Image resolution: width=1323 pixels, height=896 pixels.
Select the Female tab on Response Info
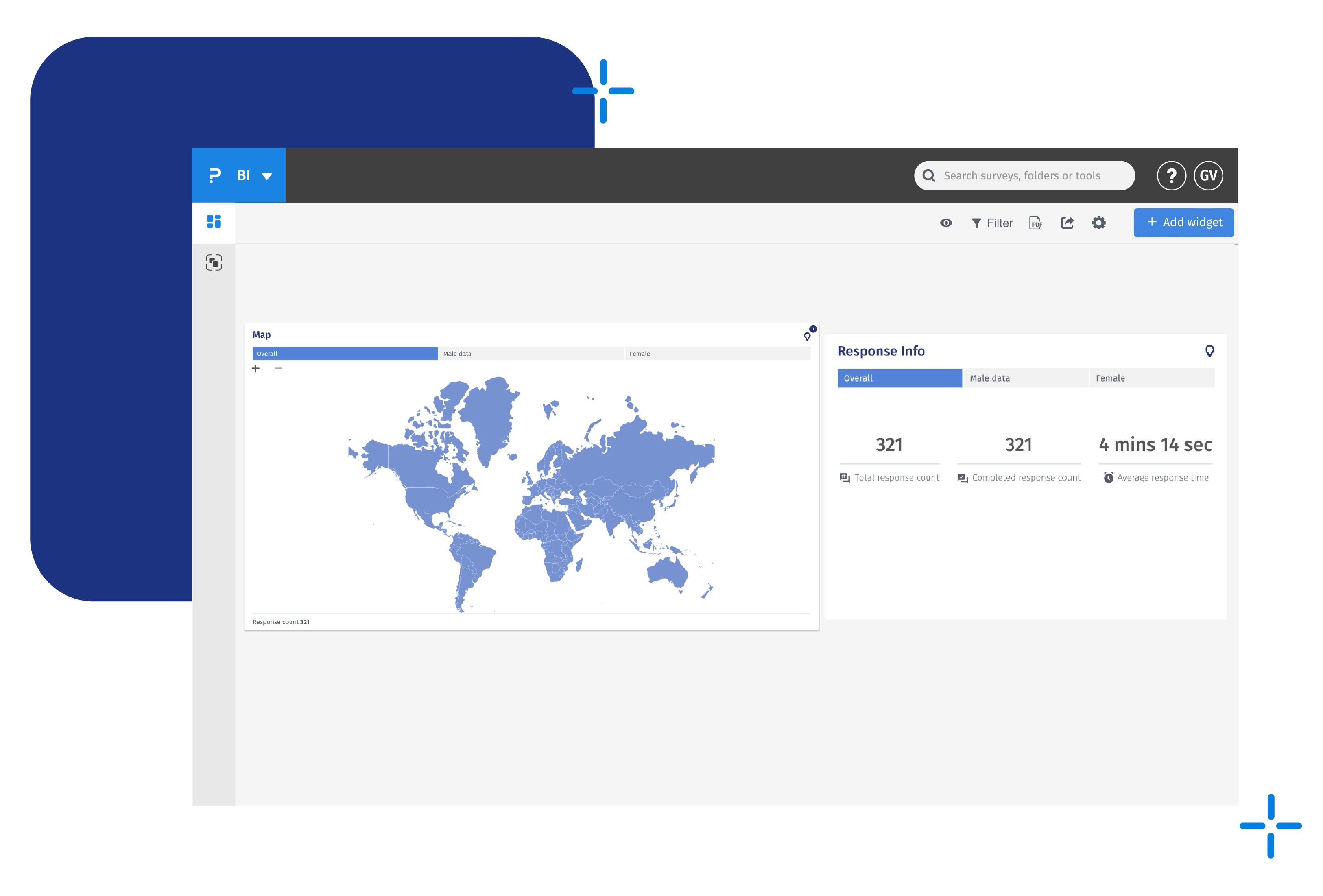1110,378
